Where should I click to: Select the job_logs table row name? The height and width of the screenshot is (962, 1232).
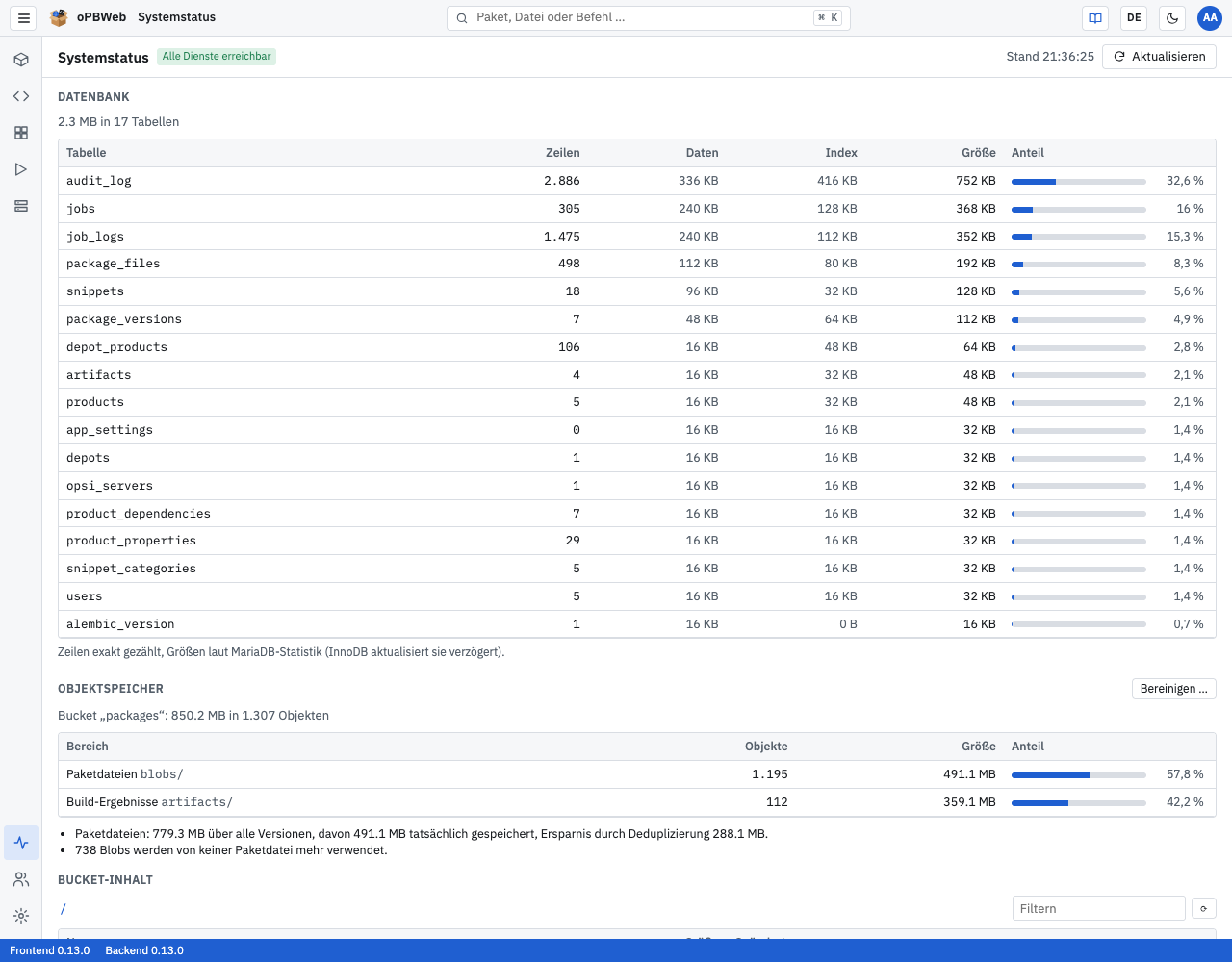(95, 237)
